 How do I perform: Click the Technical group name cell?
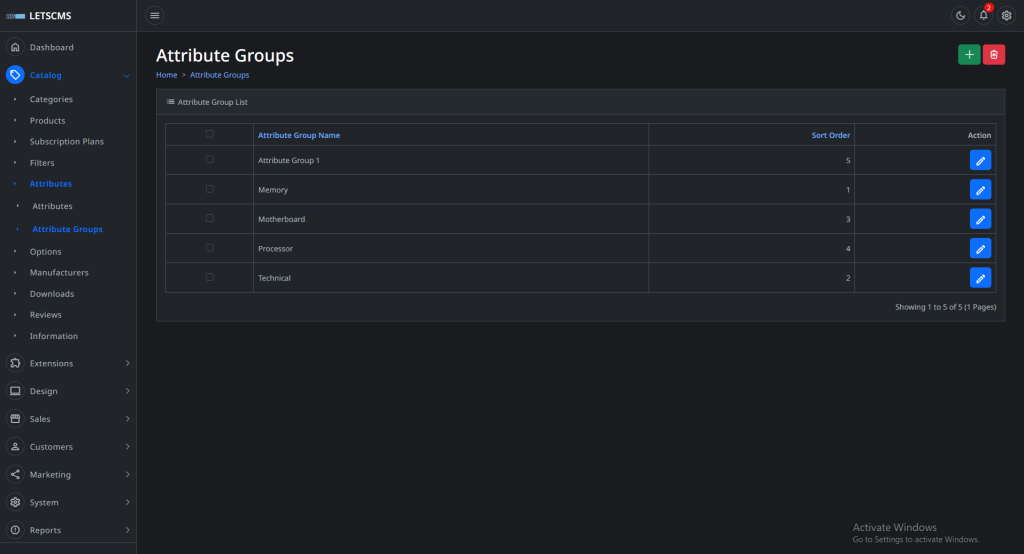(451, 278)
